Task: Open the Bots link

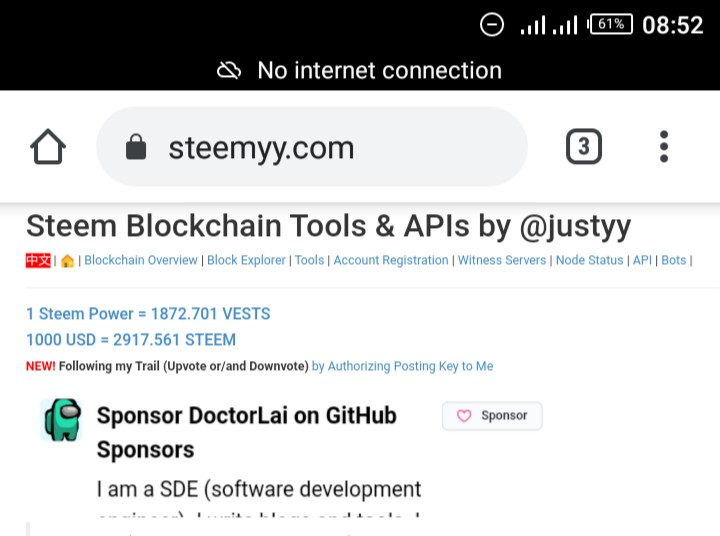Action: pyautogui.click(x=674, y=260)
